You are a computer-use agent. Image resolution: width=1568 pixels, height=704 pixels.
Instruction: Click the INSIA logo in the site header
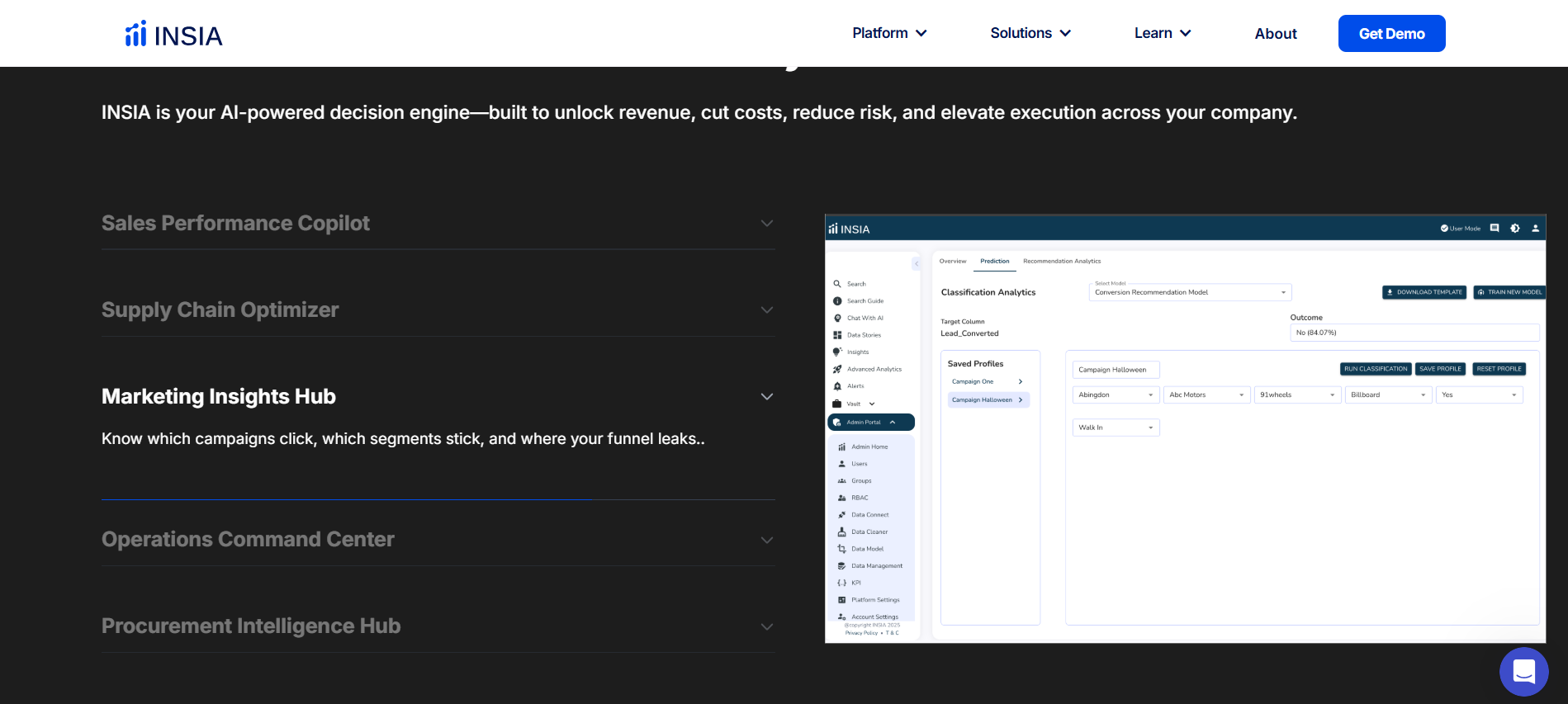click(x=173, y=34)
